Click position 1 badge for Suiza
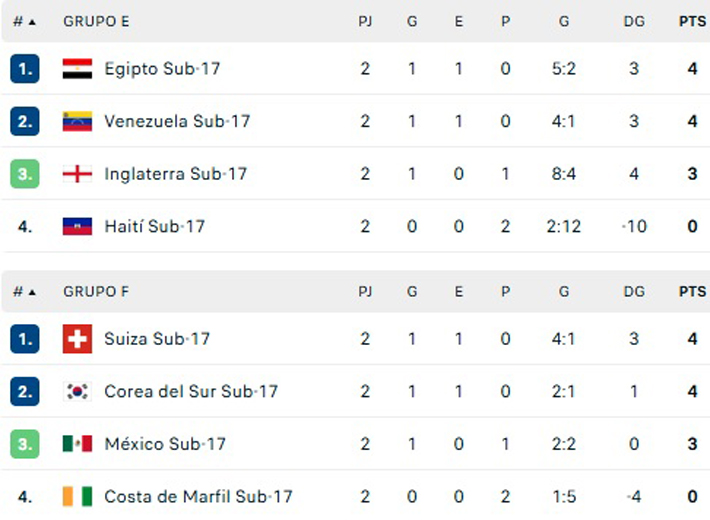This screenshot has height=520, width=710. click(25, 339)
